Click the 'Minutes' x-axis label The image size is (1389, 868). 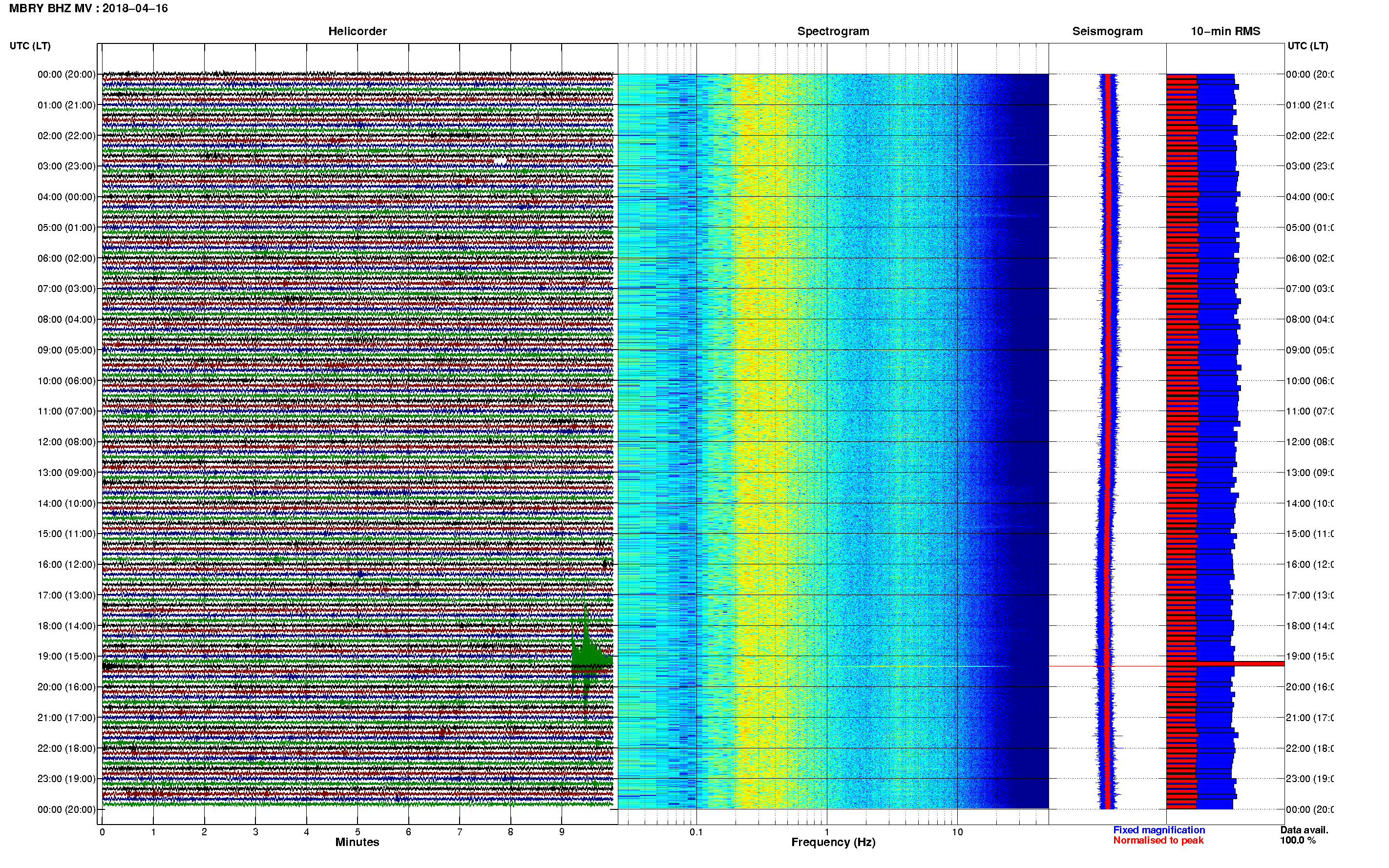(357, 842)
